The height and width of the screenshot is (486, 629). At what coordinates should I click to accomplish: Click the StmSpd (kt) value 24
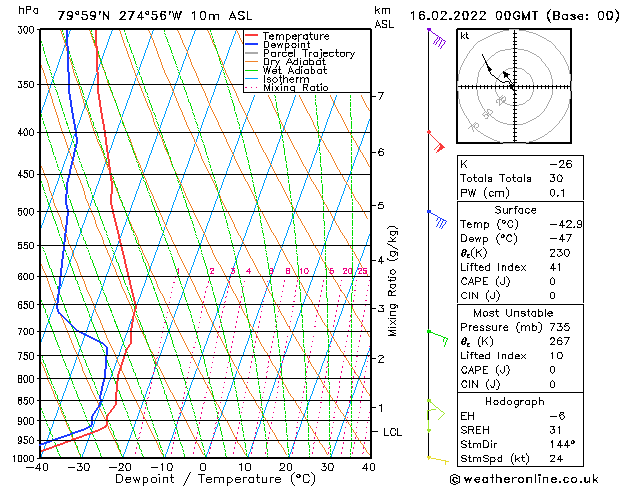click(x=556, y=458)
